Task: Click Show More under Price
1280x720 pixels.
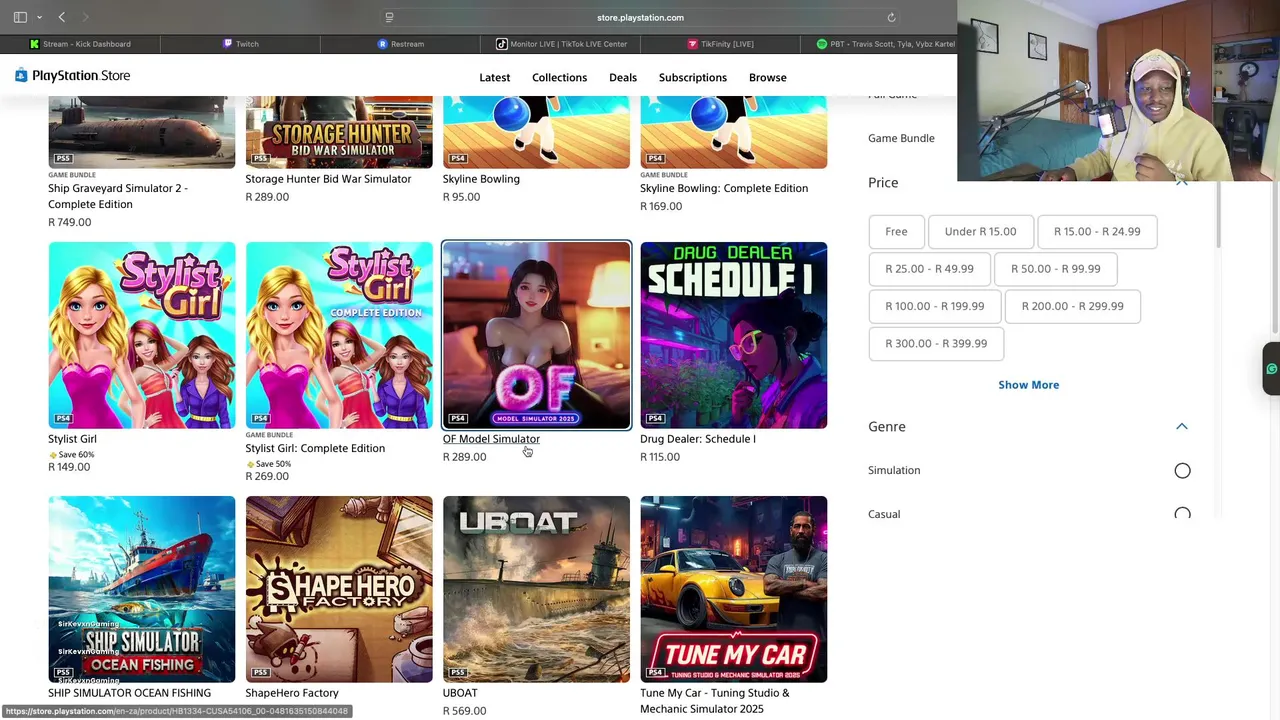Action: pyautogui.click(x=1028, y=385)
